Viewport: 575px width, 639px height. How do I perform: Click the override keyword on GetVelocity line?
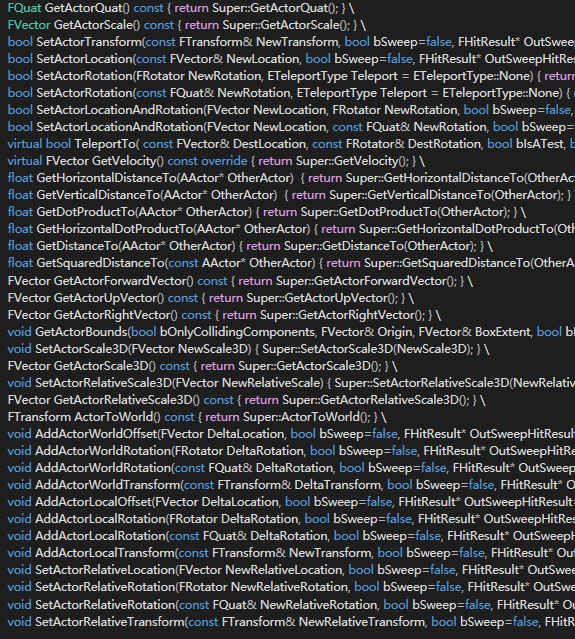point(224,161)
